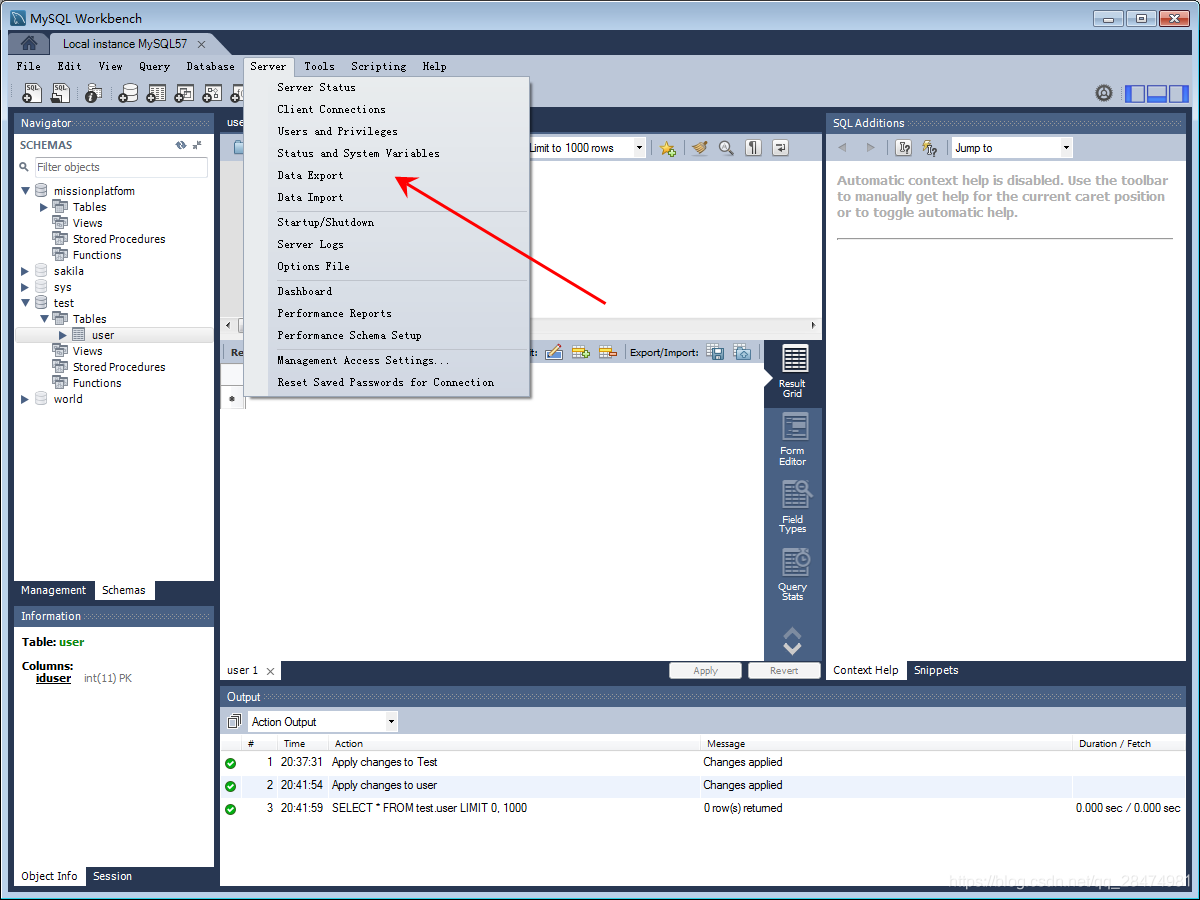Open the Field Types view
Screen dimensions: 1200x900
tap(793, 508)
